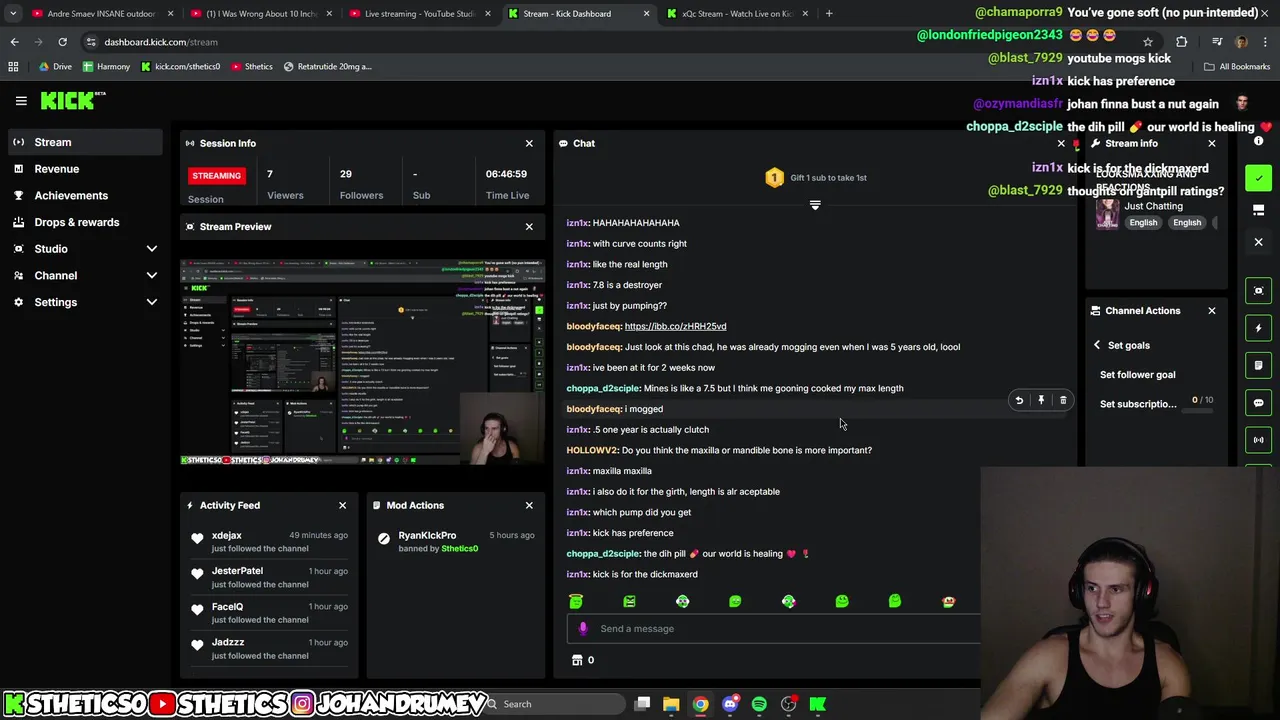Go back using the arrow beside Set goals
1280x720 pixels.
[x=1097, y=345]
